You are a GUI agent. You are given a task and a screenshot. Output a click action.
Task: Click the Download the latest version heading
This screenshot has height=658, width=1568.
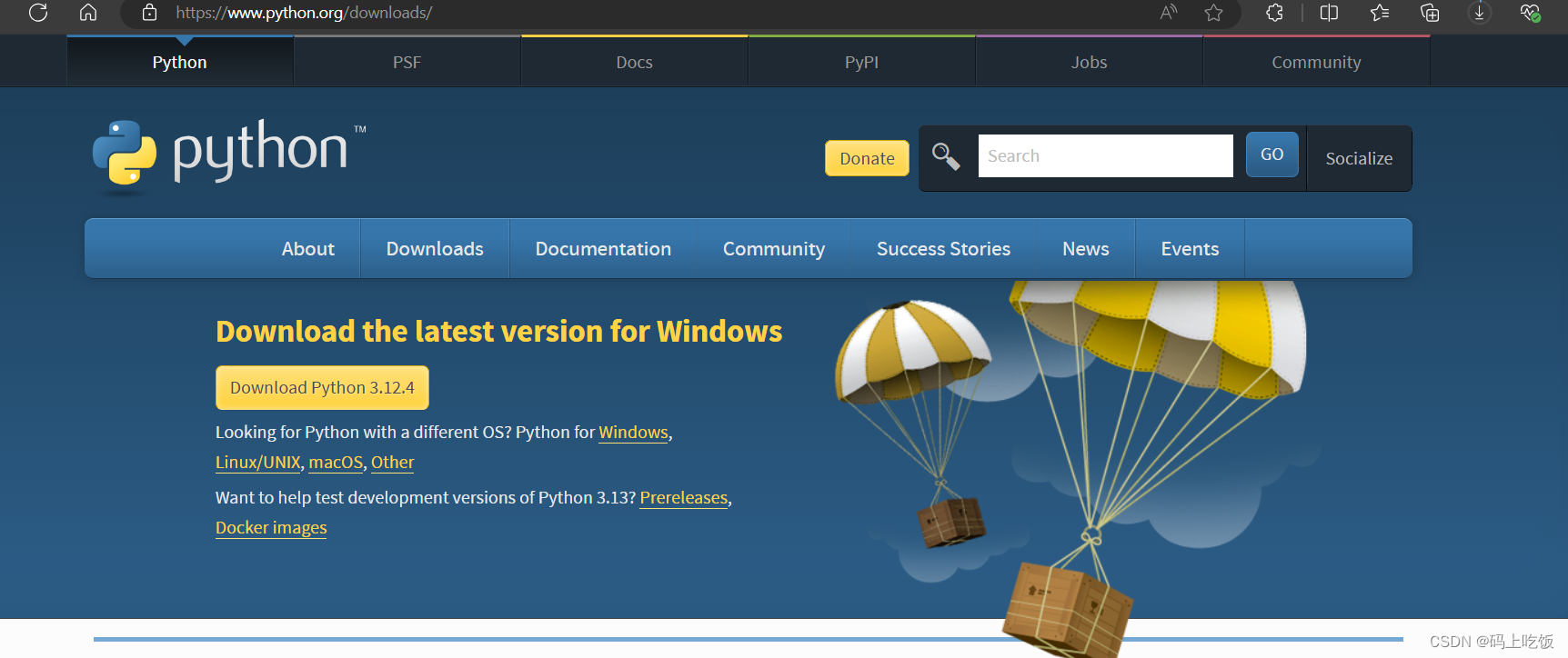(x=498, y=332)
